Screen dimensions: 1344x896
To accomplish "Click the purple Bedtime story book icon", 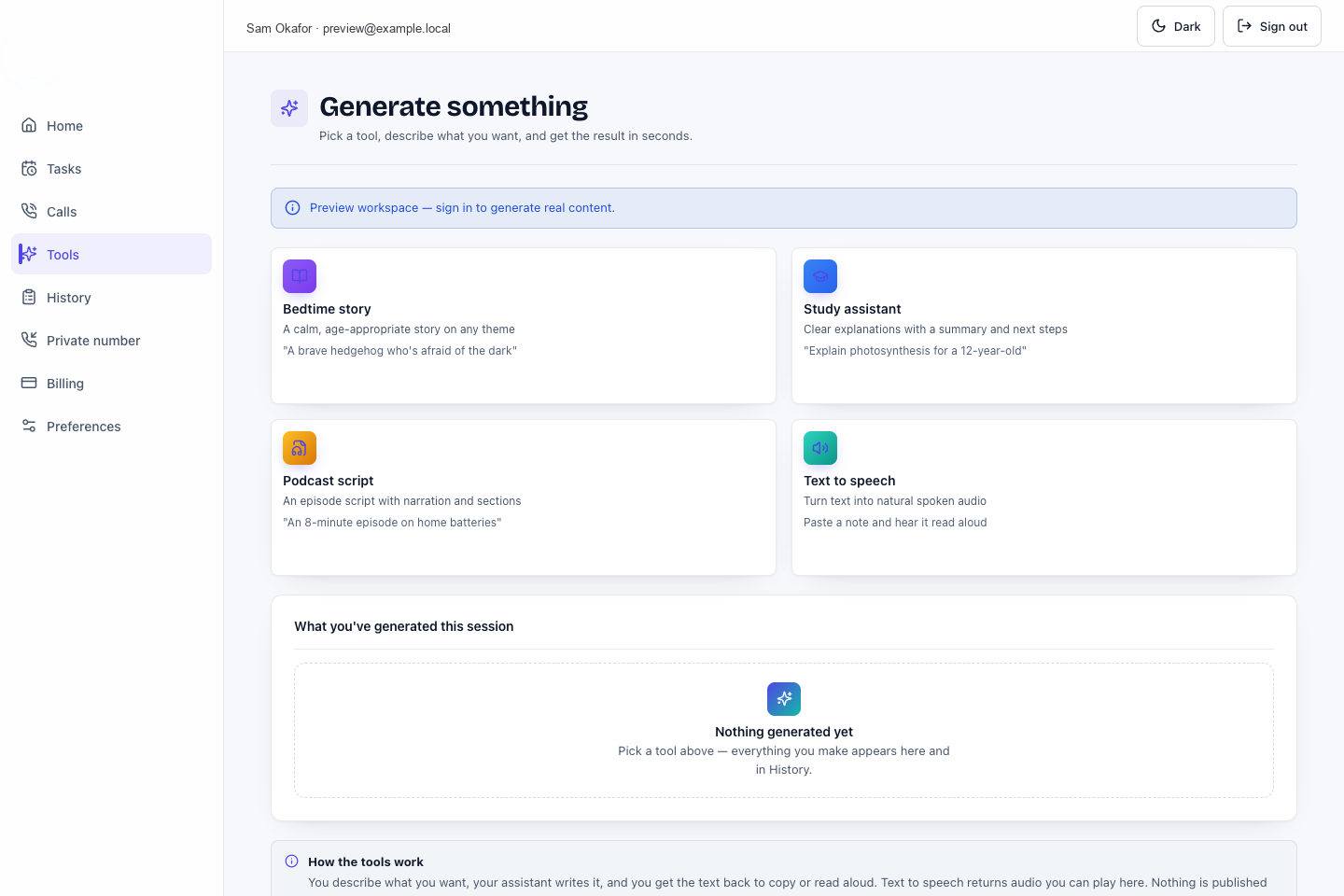I will tap(300, 276).
